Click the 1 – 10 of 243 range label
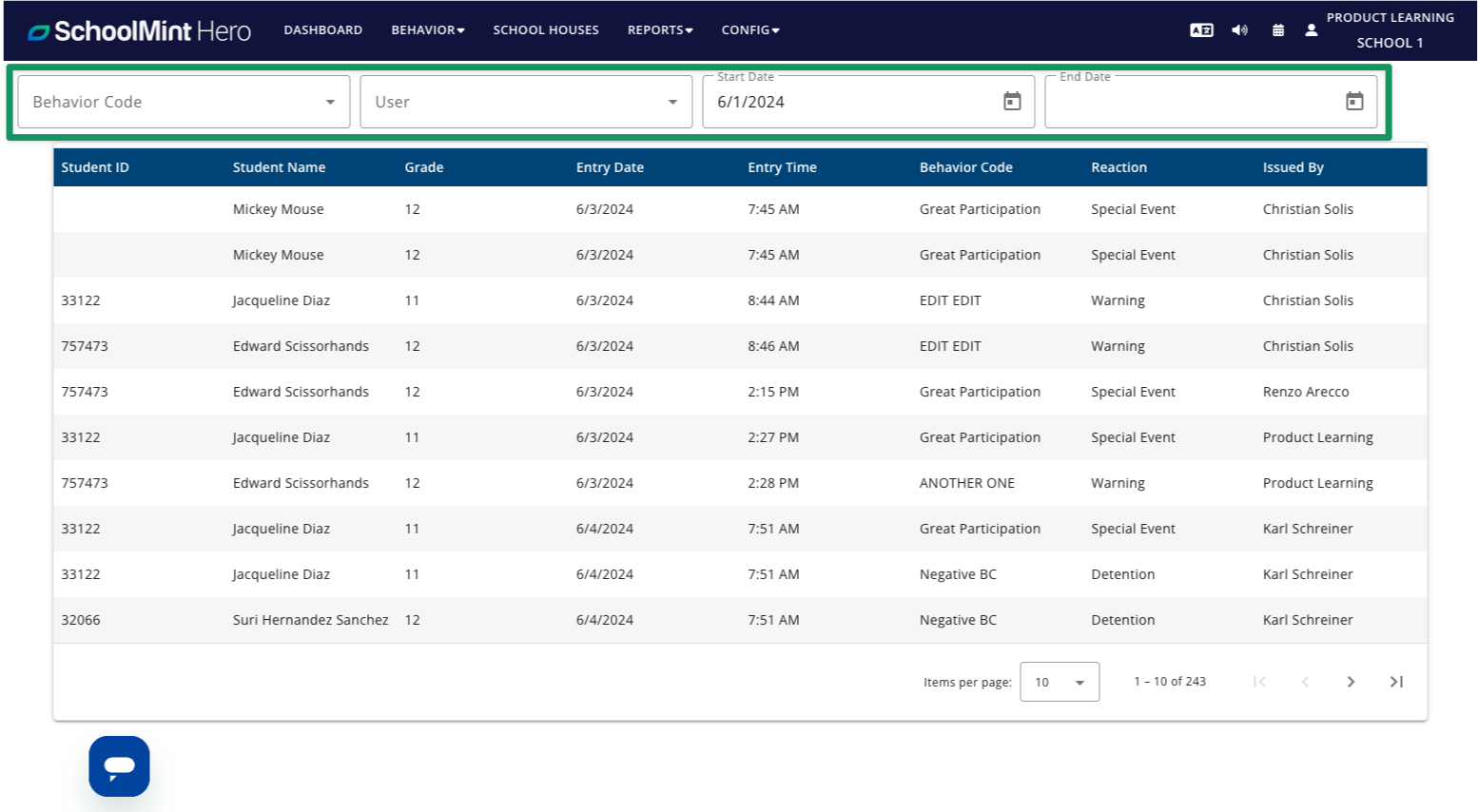 pyautogui.click(x=1170, y=682)
